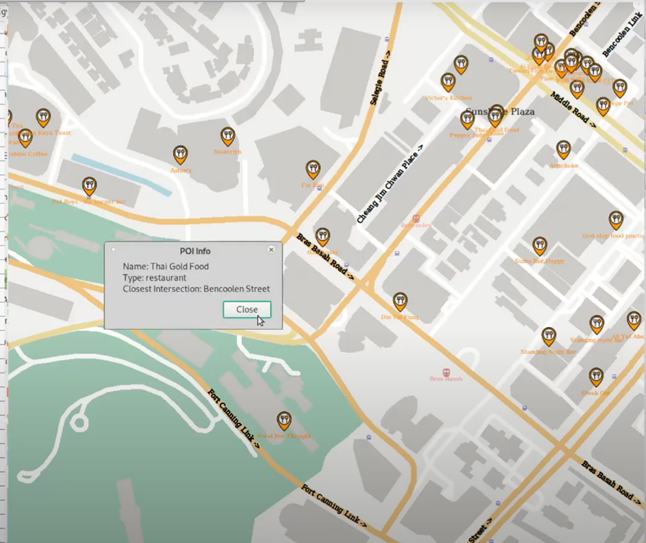Select the Kaya Toast restaurant marker
Image resolution: width=646 pixels, height=543 pixels.
[43, 118]
